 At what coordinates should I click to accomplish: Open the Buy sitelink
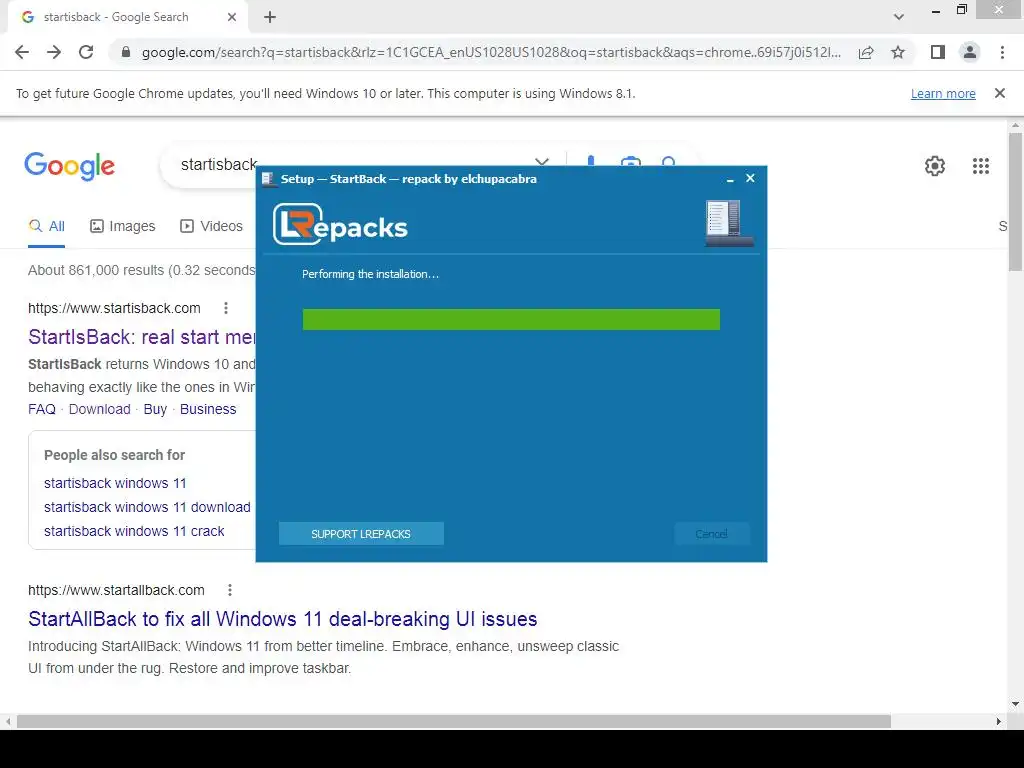click(155, 409)
